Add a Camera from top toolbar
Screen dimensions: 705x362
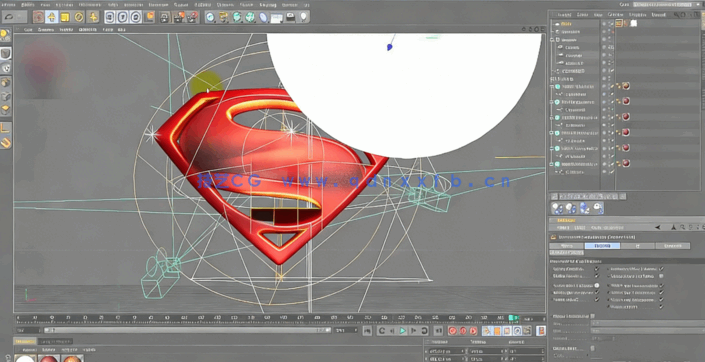[x=291, y=17]
